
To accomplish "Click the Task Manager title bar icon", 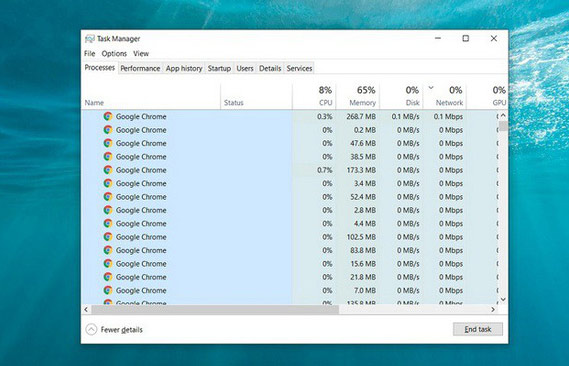I will point(90,39).
